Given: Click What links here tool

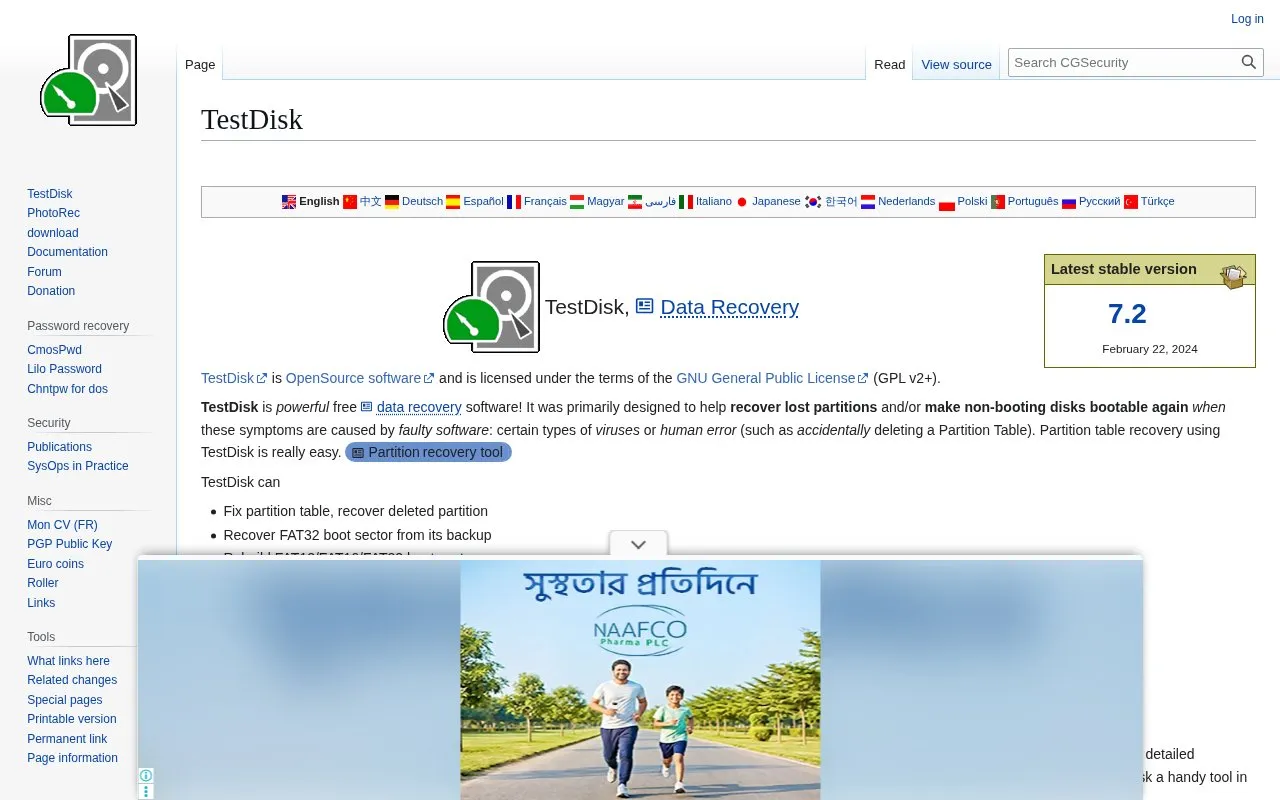Looking at the screenshot, I should [68, 661].
